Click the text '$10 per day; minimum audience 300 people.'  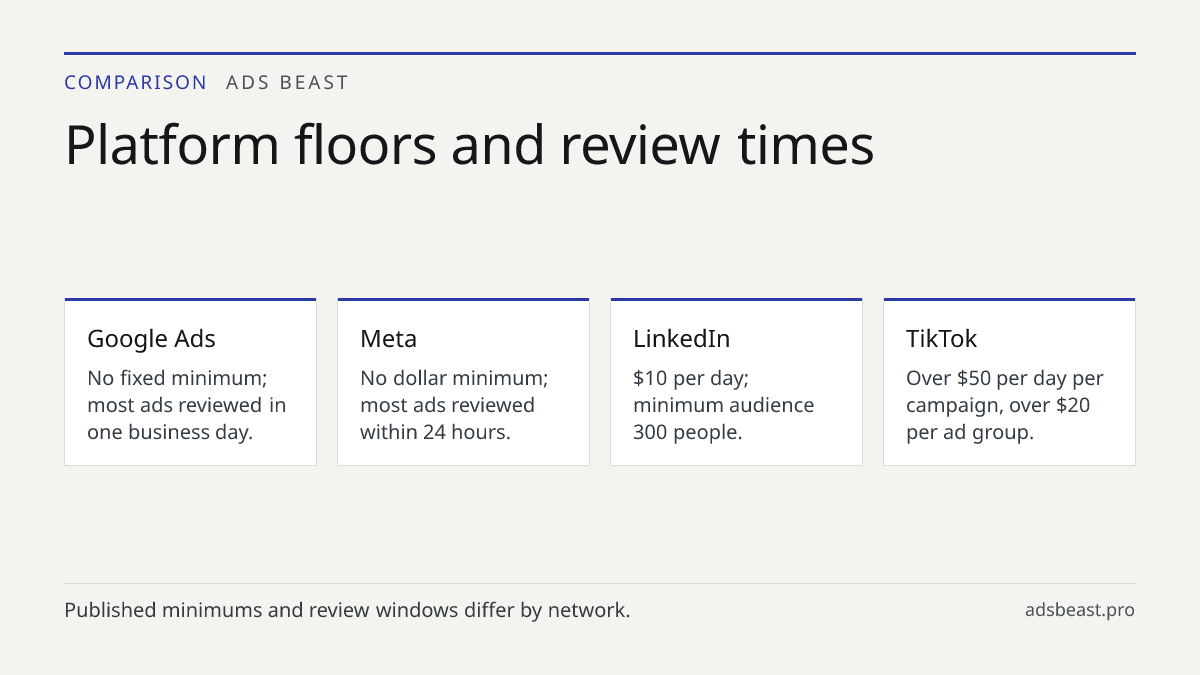[724, 405]
